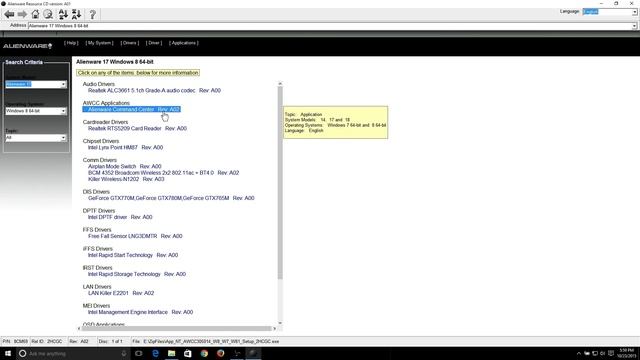Open the Home page icon in toolbar
The width and height of the screenshot is (640, 360).
[36, 14]
